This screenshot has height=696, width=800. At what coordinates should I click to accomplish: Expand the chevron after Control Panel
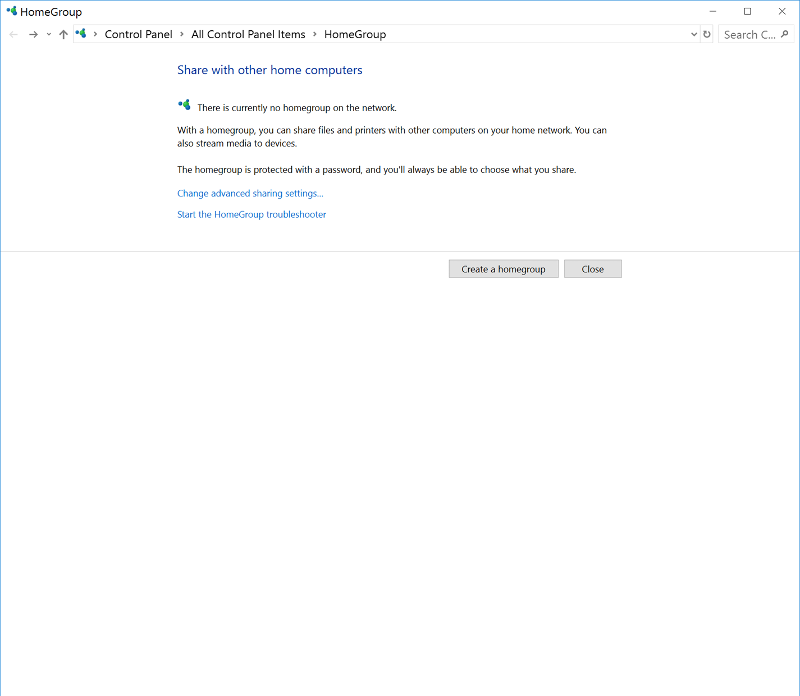pyautogui.click(x=182, y=34)
